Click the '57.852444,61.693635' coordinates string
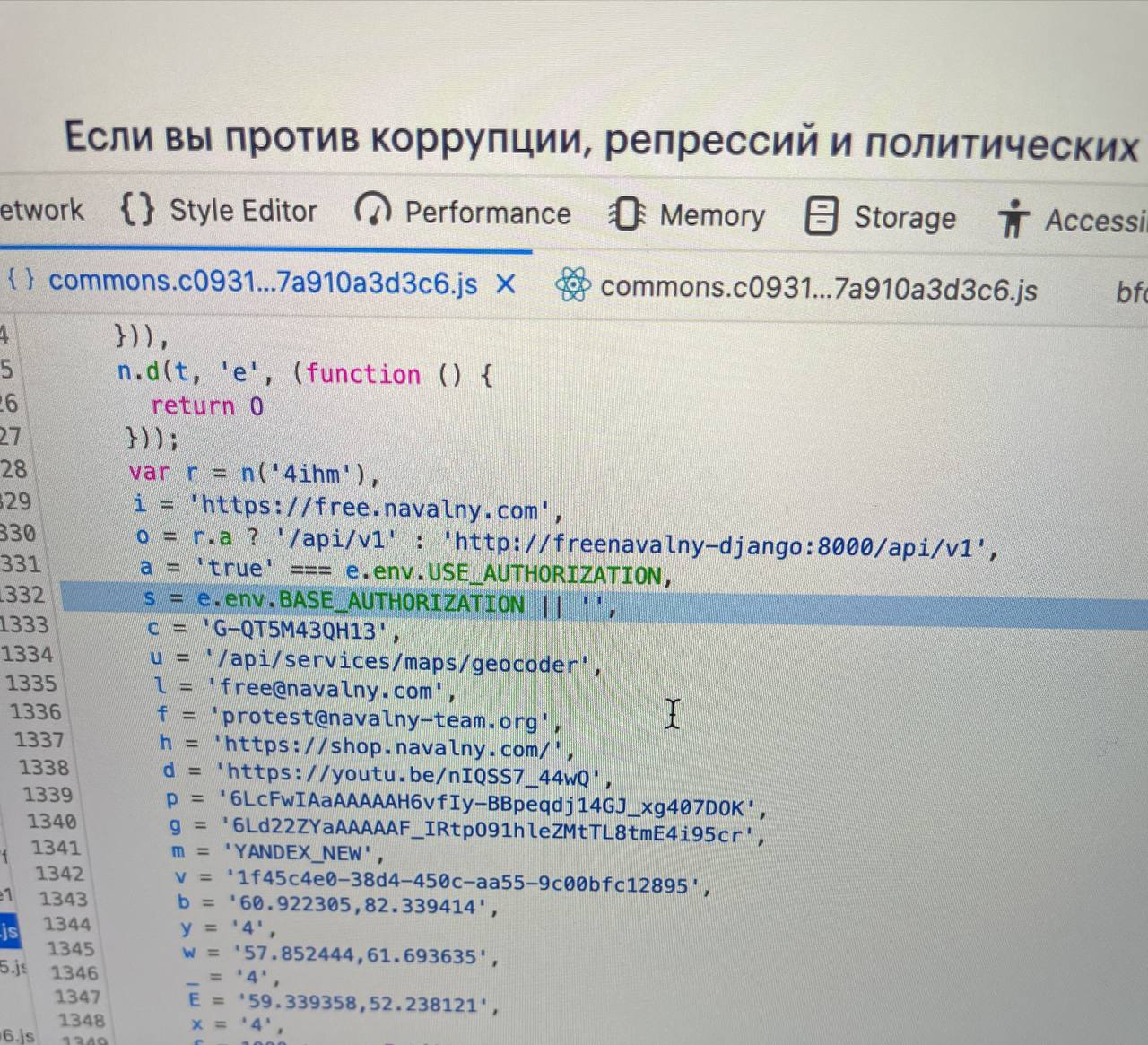This screenshot has height=1045, width=1148. pos(361,955)
